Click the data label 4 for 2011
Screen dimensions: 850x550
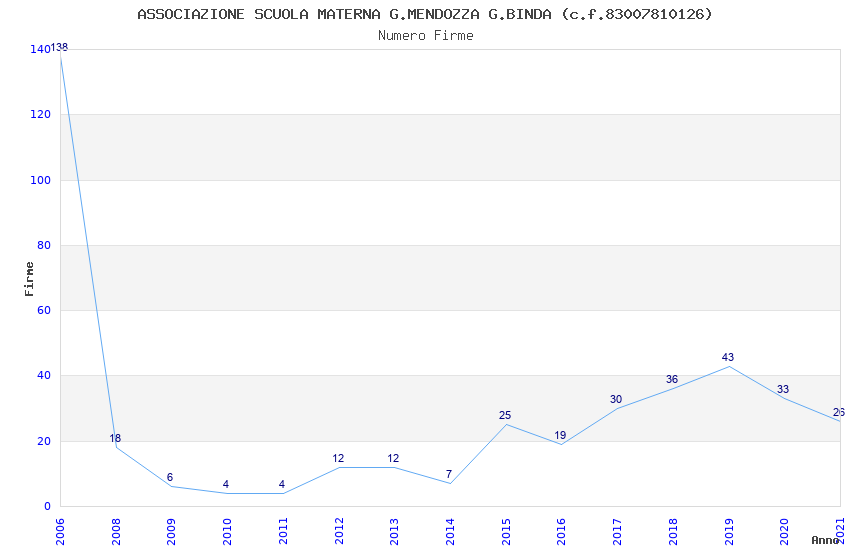281,484
